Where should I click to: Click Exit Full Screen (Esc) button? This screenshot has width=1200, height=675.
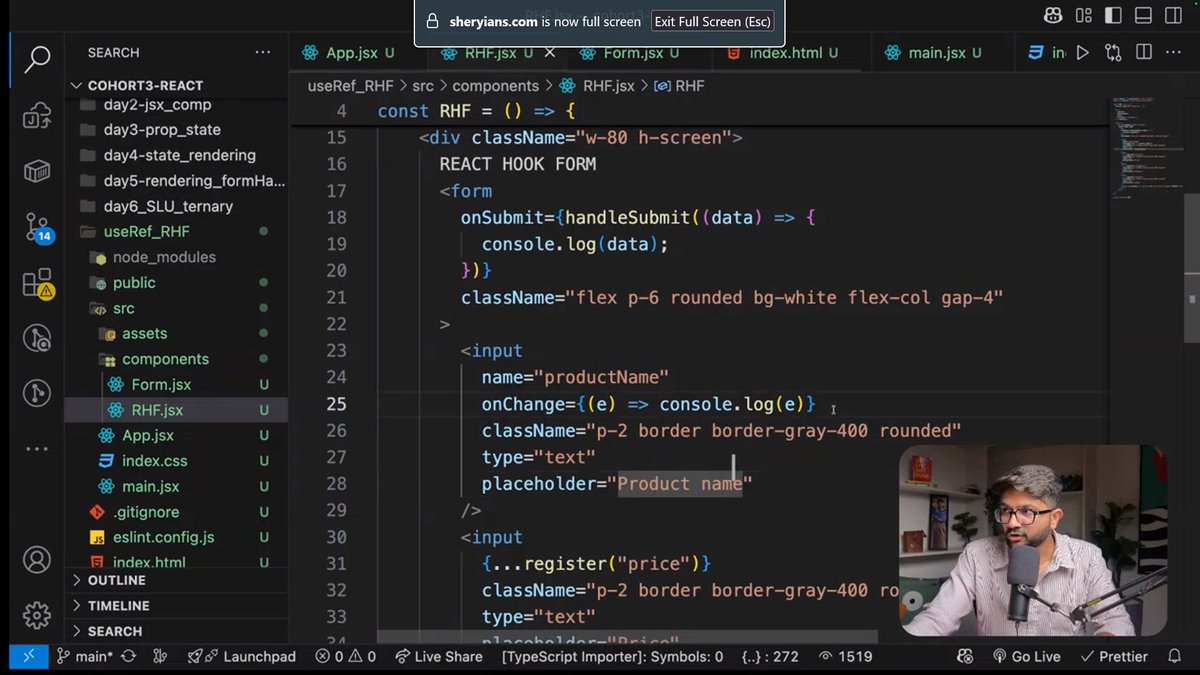coord(711,21)
